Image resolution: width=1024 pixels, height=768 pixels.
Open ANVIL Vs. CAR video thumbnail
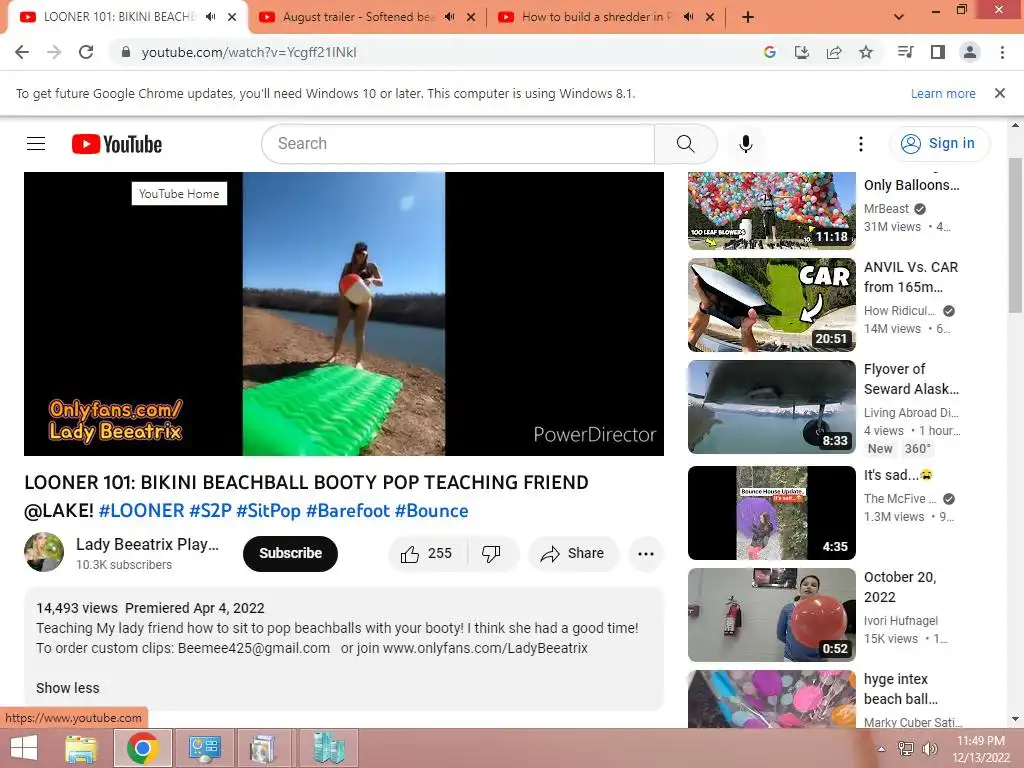point(772,305)
